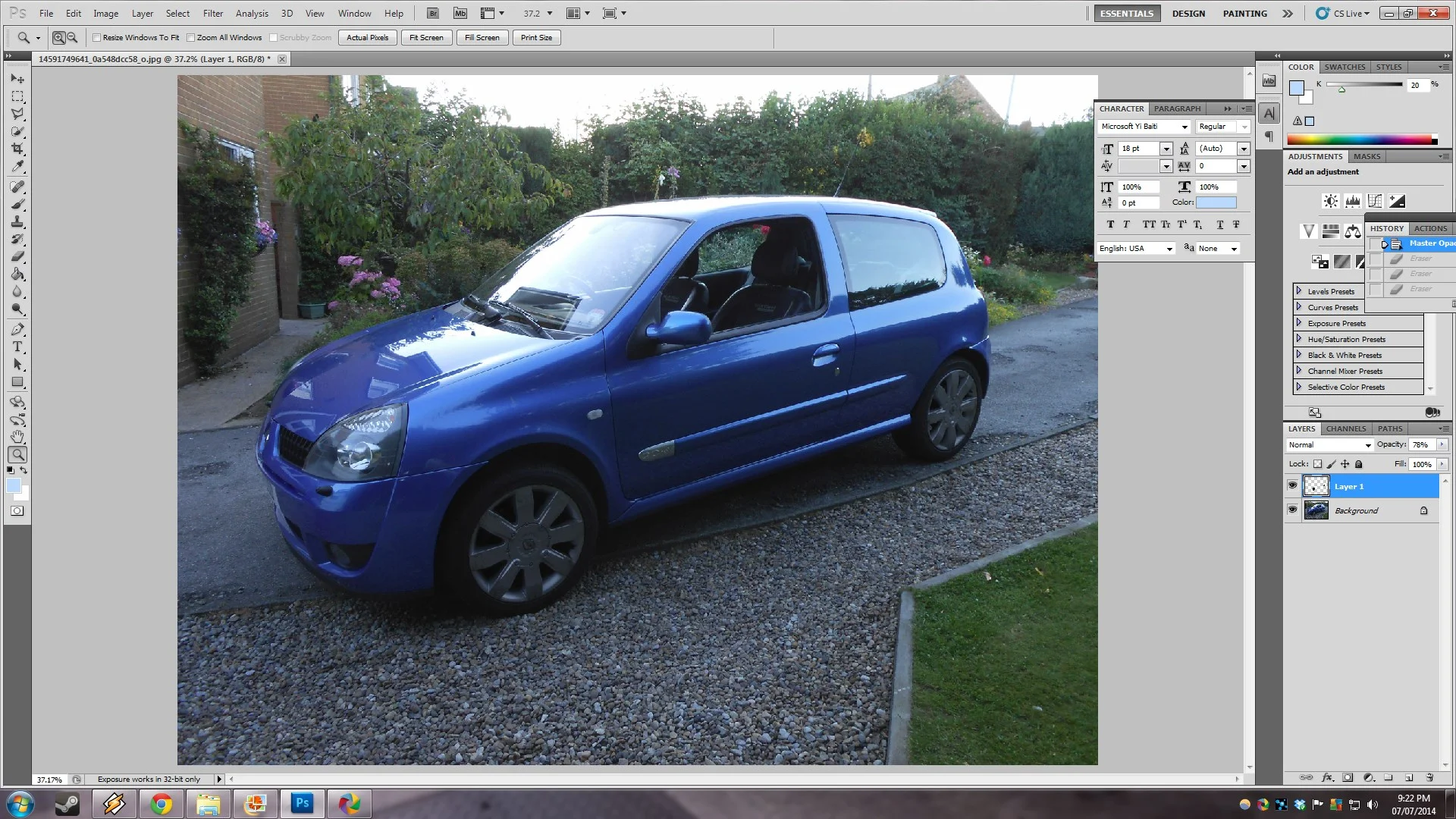Toggle Faux Bold text style
1456x819 pixels.
tap(1110, 224)
